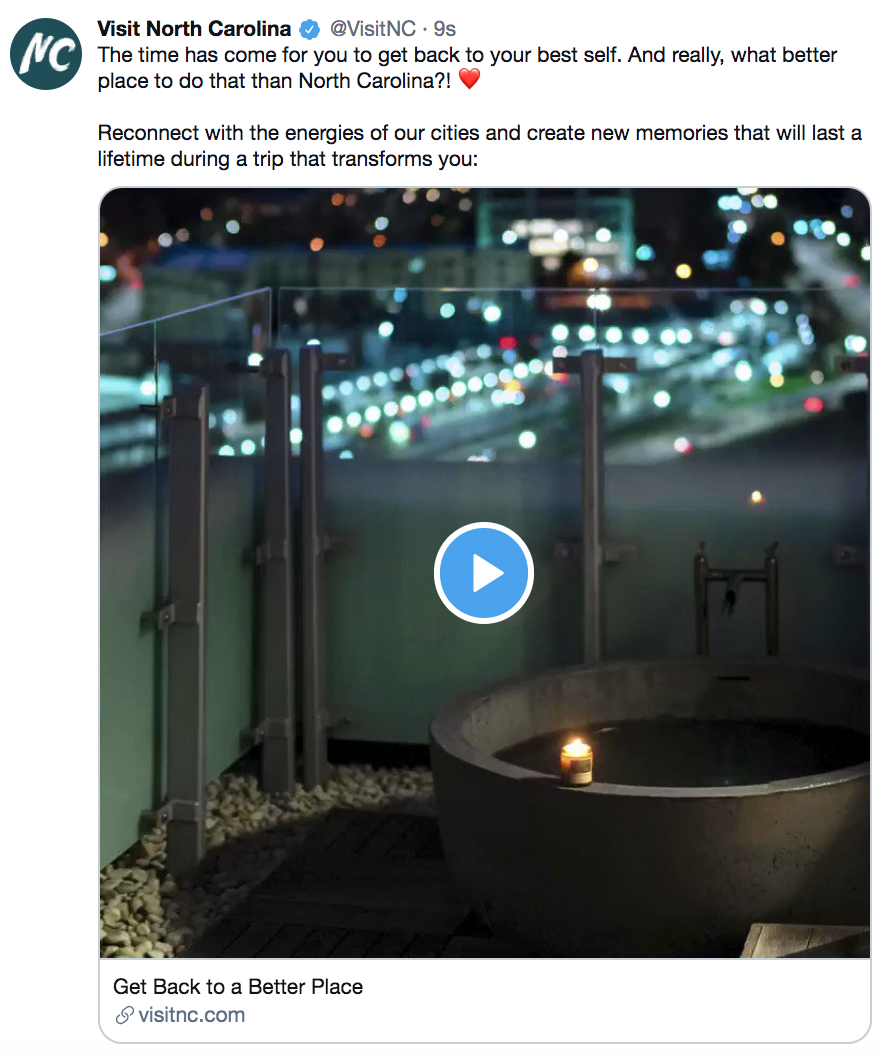
Task: Play the video with the blue play button
Action: 484,573
